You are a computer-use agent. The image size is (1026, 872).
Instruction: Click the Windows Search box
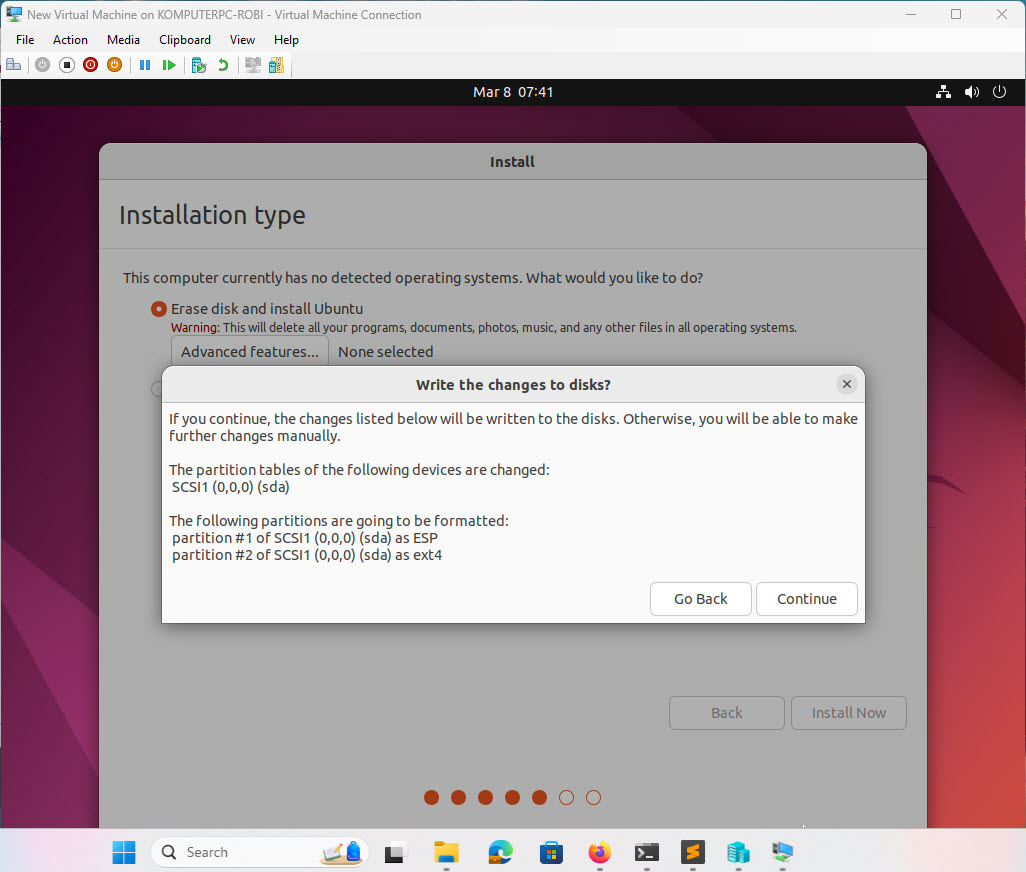pos(250,852)
